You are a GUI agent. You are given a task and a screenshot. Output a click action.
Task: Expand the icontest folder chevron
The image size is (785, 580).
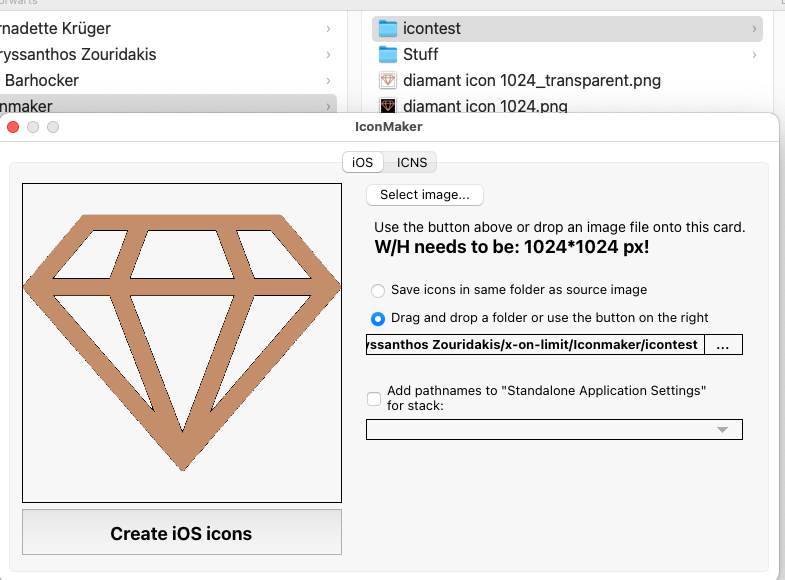pos(753,29)
